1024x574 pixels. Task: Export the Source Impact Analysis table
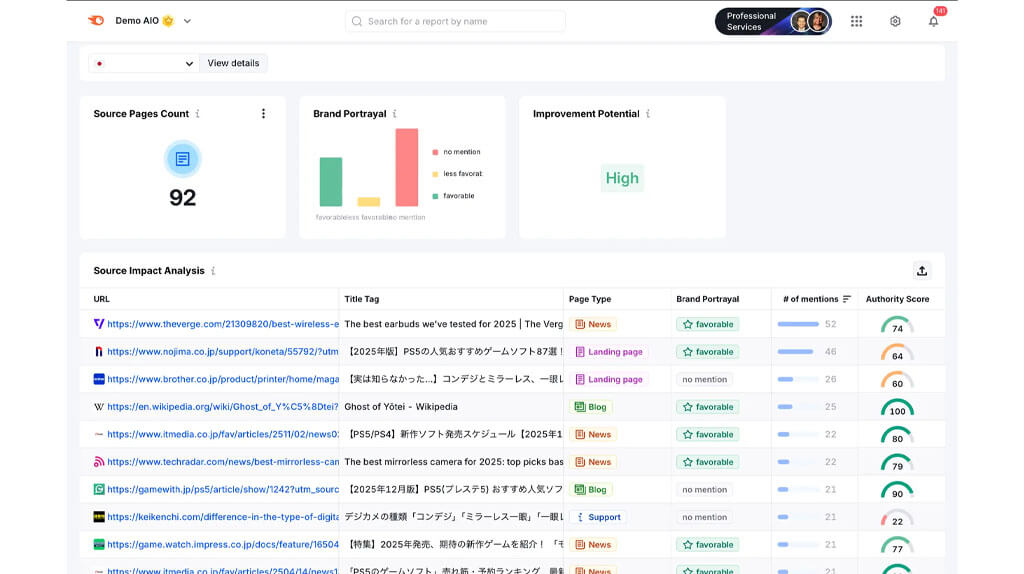(x=921, y=270)
